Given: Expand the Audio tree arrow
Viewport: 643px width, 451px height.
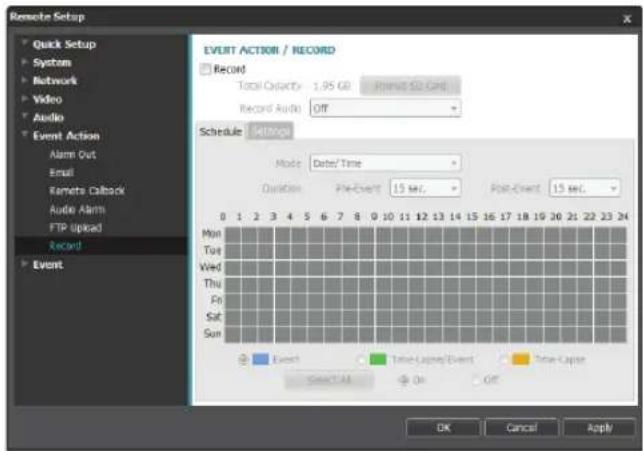Looking at the screenshot, I should pyautogui.click(x=25, y=116).
